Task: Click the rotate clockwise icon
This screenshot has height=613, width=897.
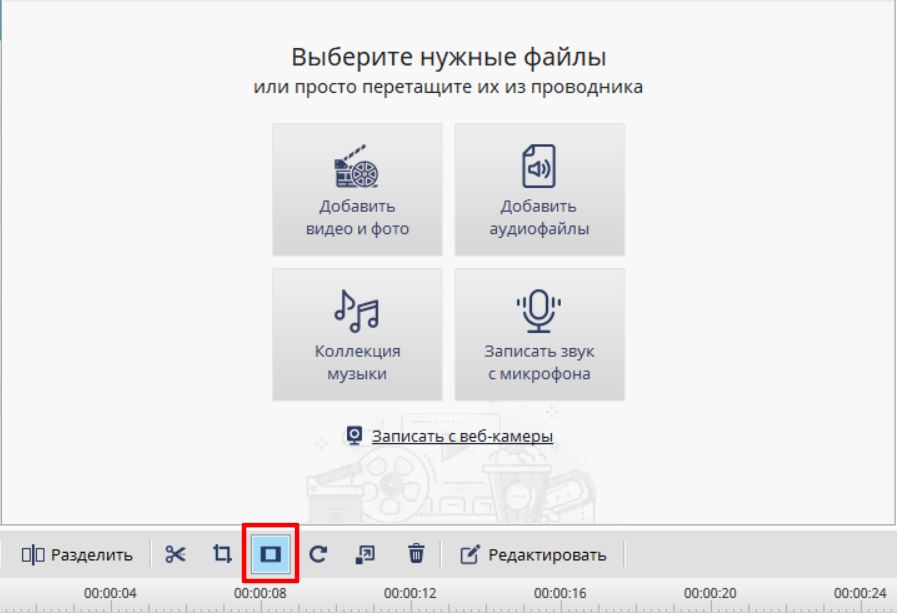Action: 318,554
